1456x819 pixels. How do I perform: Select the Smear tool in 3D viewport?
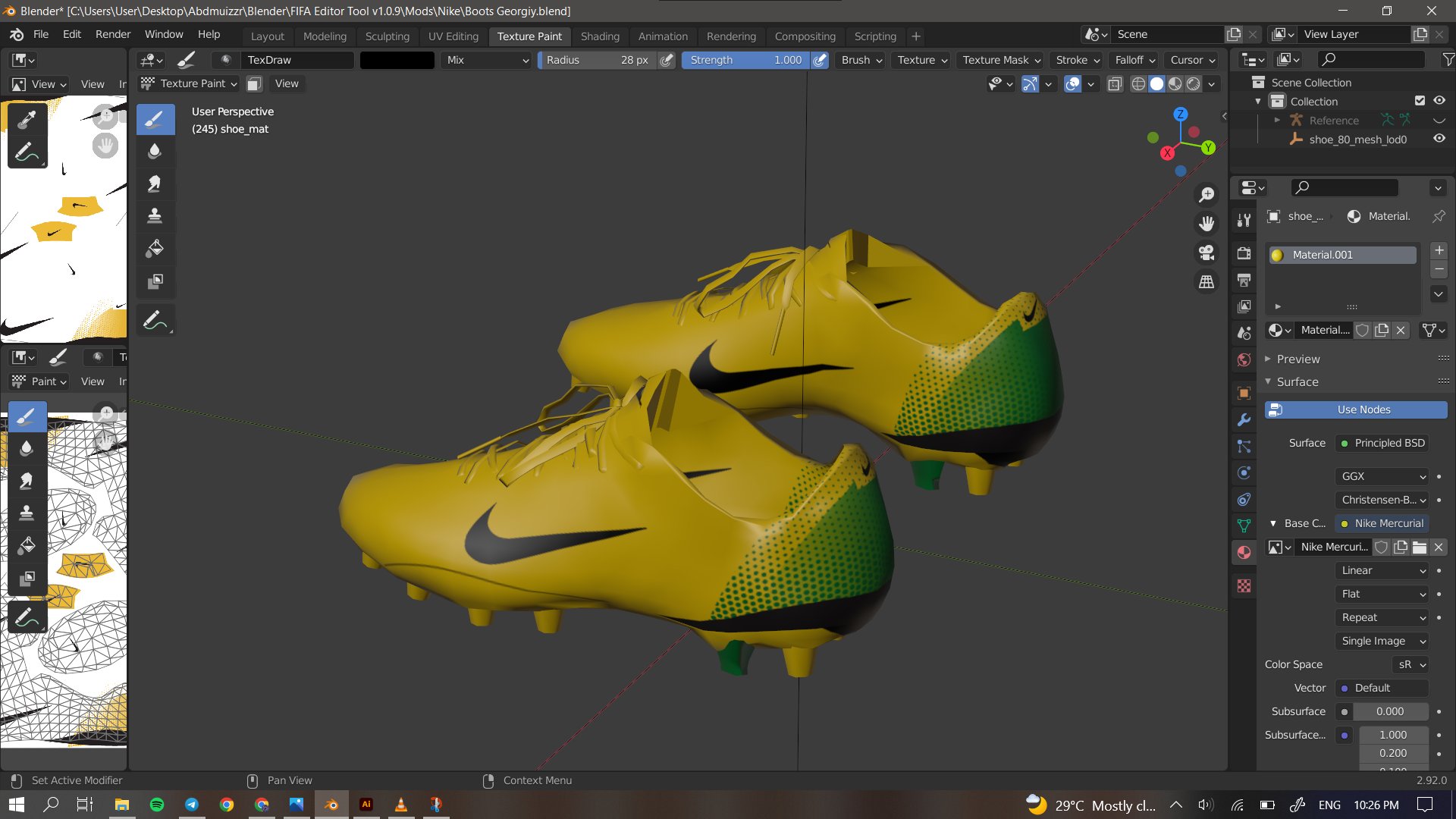click(x=155, y=184)
